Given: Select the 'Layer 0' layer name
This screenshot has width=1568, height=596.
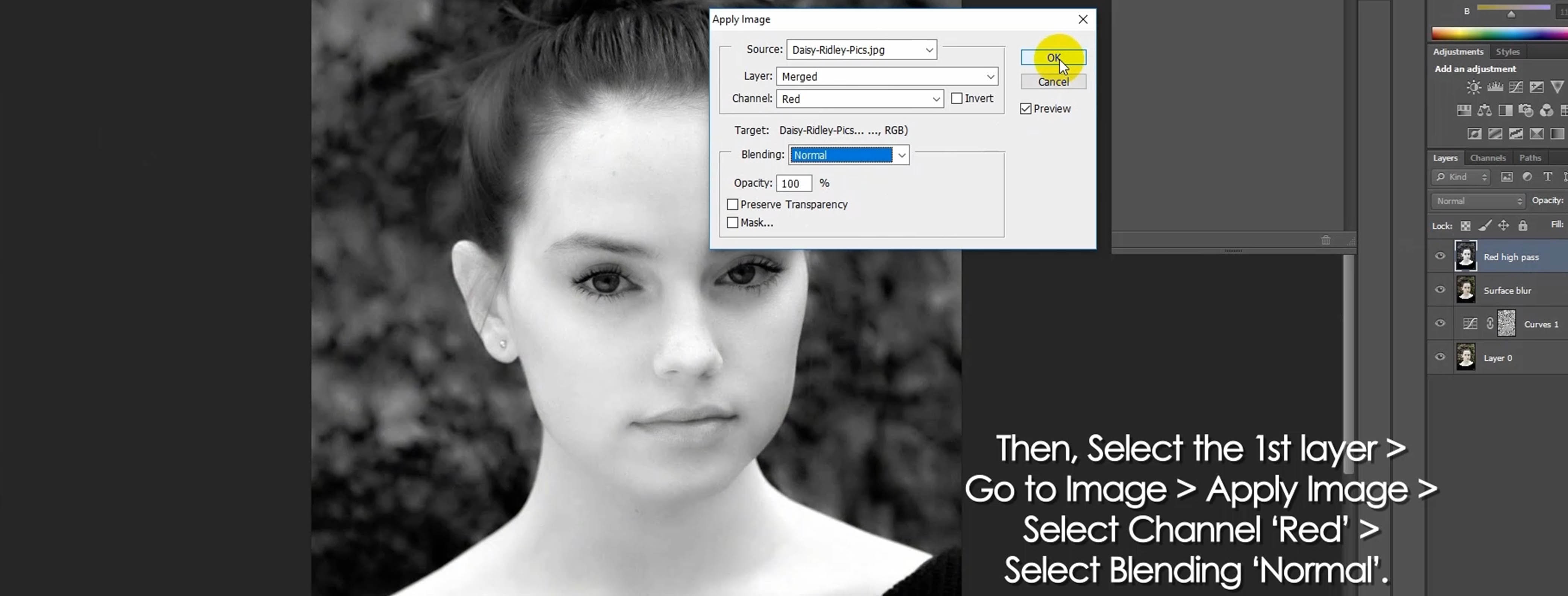Looking at the screenshot, I should click(x=1497, y=358).
